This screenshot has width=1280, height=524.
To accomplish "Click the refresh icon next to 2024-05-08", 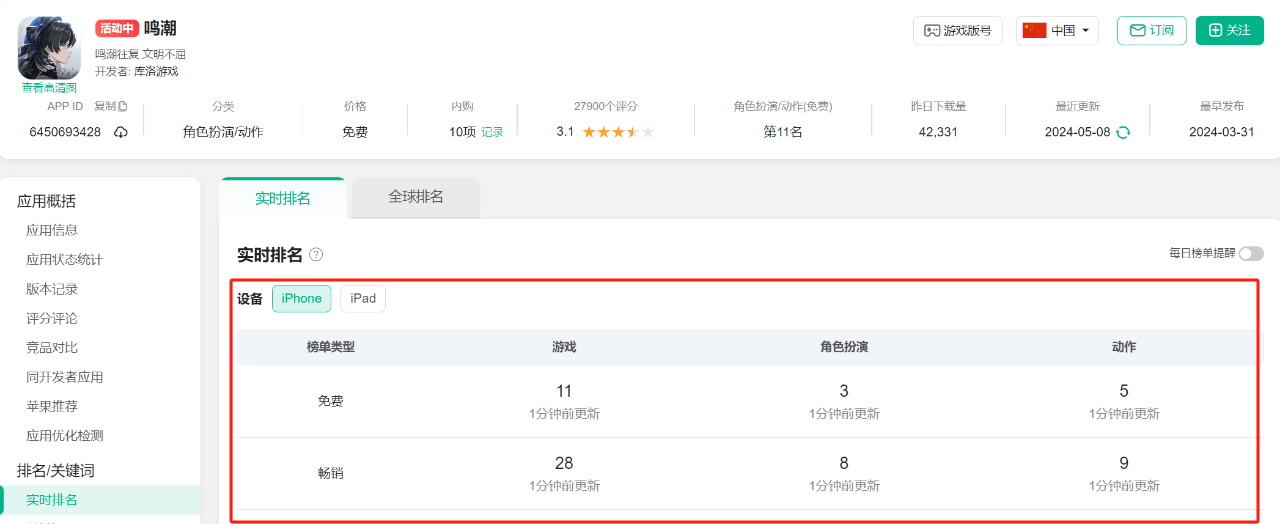I will pos(1123,132).
